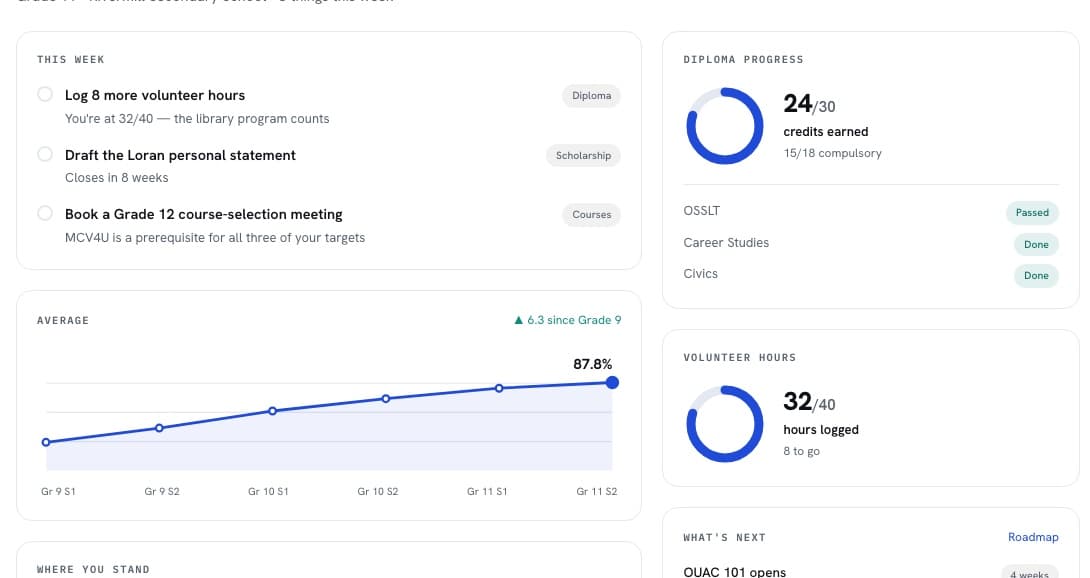Click the '4 weeks' badge
The width and height of the screenshot is (1090, 578).
(x=1030, y=574)
